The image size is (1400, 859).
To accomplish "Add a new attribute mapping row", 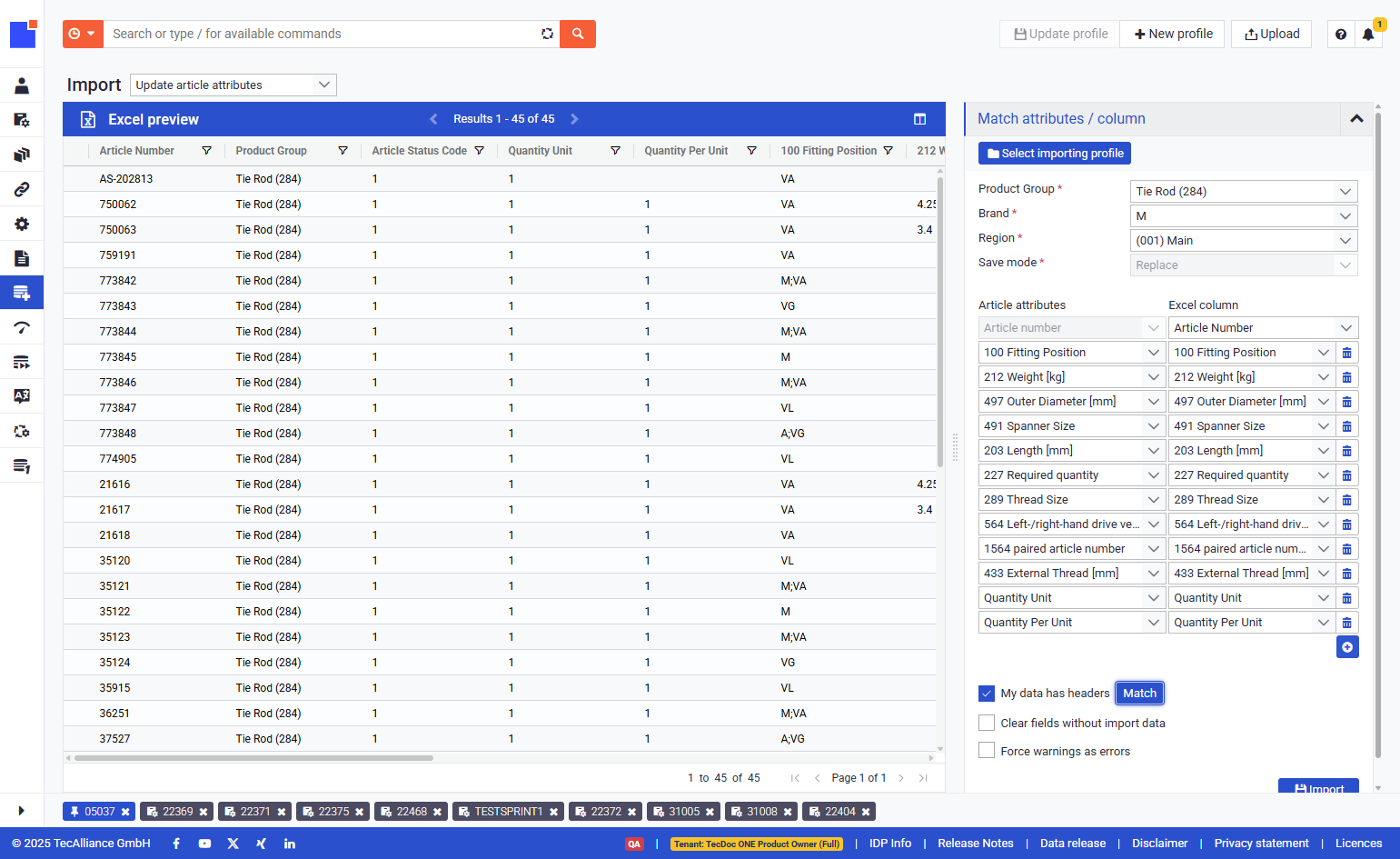I will (x=1347, y=647).
